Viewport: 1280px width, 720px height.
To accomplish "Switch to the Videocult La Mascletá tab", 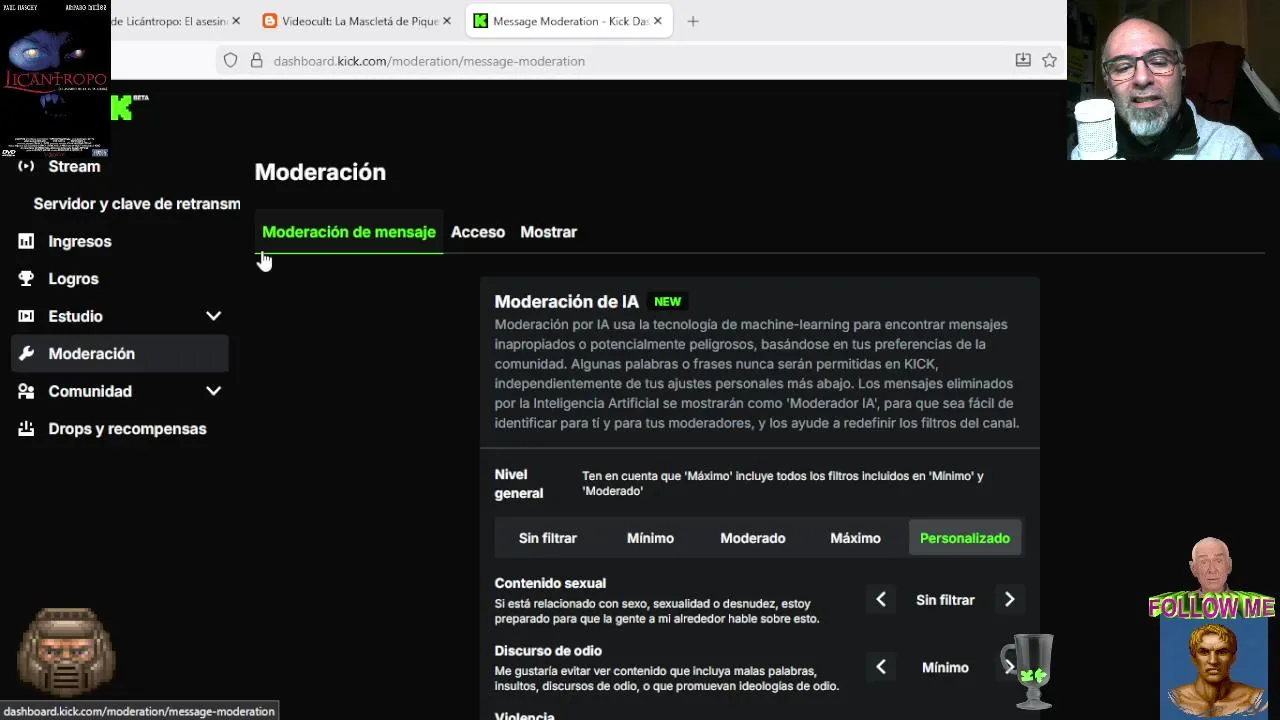I will tap(357, 21).
